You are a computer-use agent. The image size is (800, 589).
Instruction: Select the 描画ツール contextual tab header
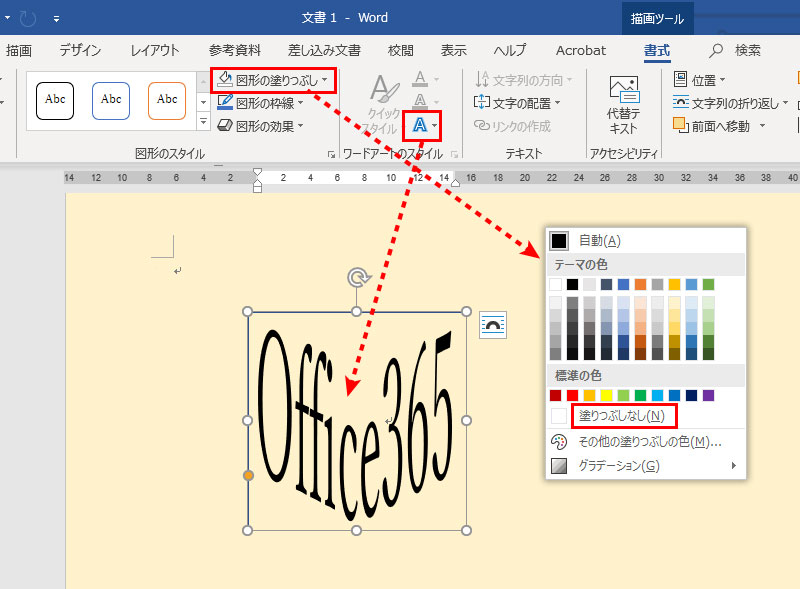tap(657, 19)
